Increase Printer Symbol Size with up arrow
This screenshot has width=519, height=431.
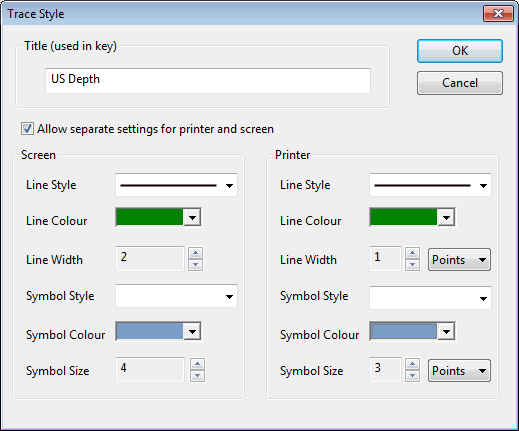412,364
